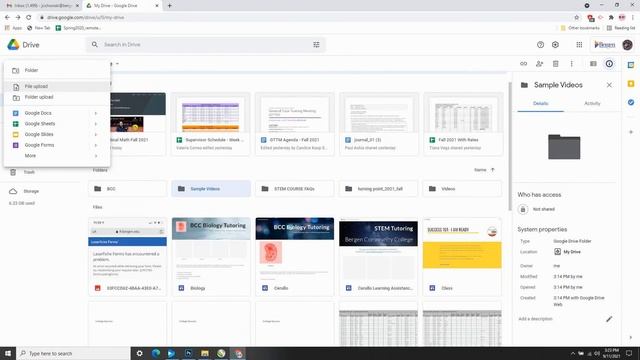Viewport: 640px width, 360px height.
Task: Expand the Google Forms submenu arrow
Action: 96,145
